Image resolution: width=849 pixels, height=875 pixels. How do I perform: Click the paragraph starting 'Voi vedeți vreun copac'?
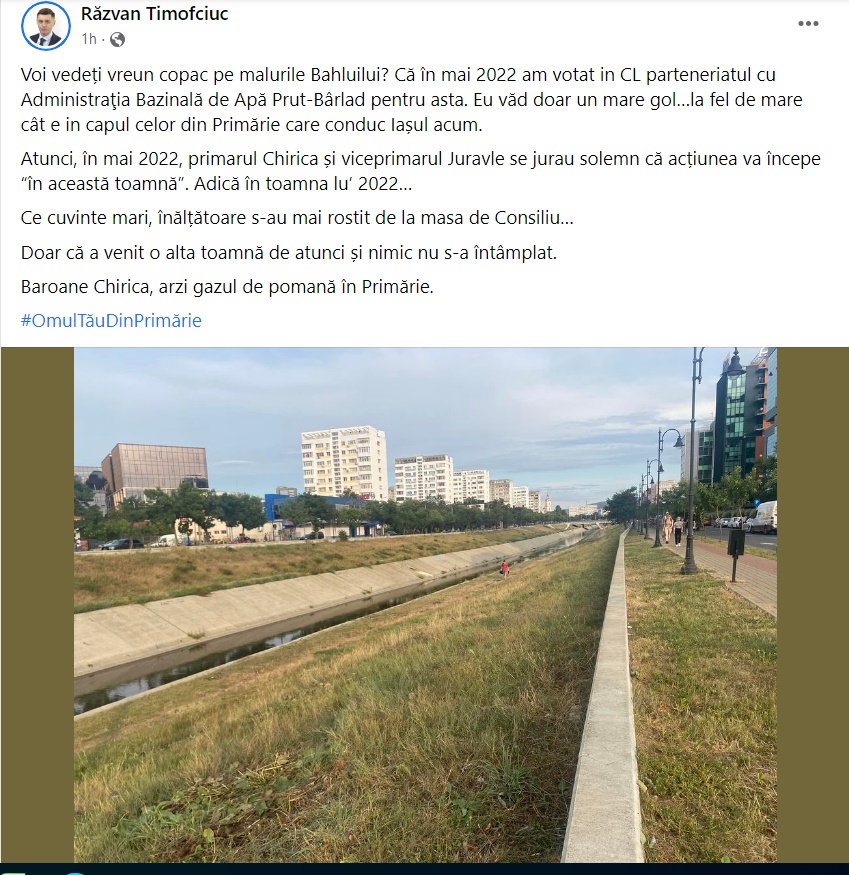coord(411,99)
